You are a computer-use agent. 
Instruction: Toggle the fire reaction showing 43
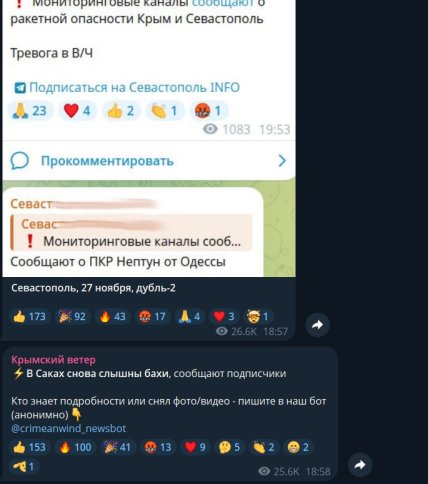pyautogui.click(x=112, y=316)
